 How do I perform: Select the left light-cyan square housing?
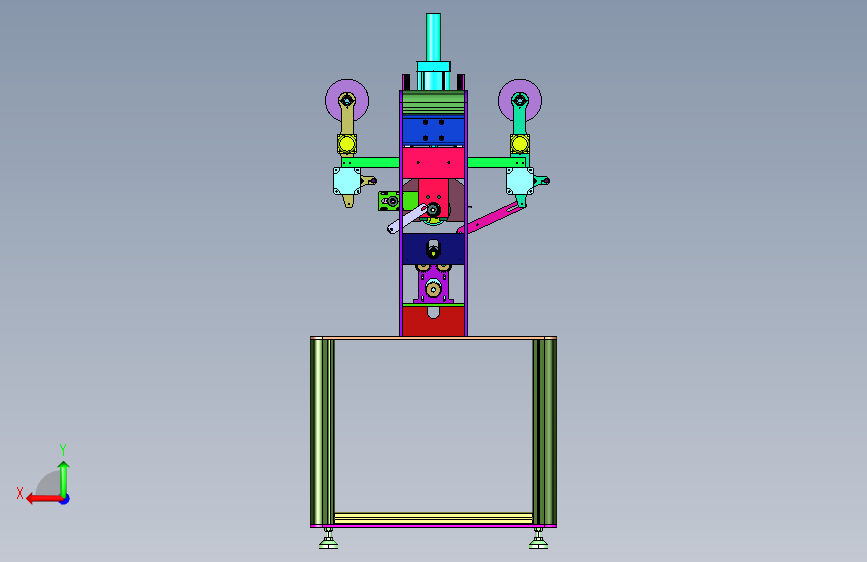tap(347, 181)
